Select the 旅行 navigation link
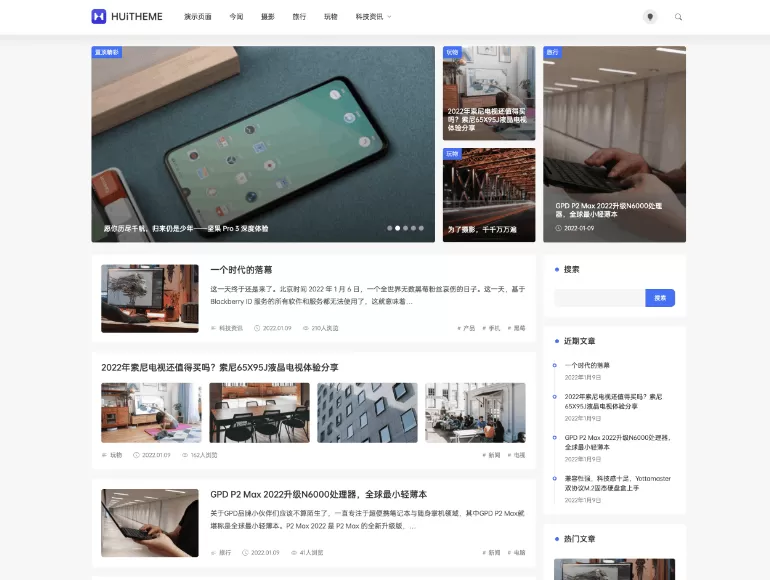 299,17
